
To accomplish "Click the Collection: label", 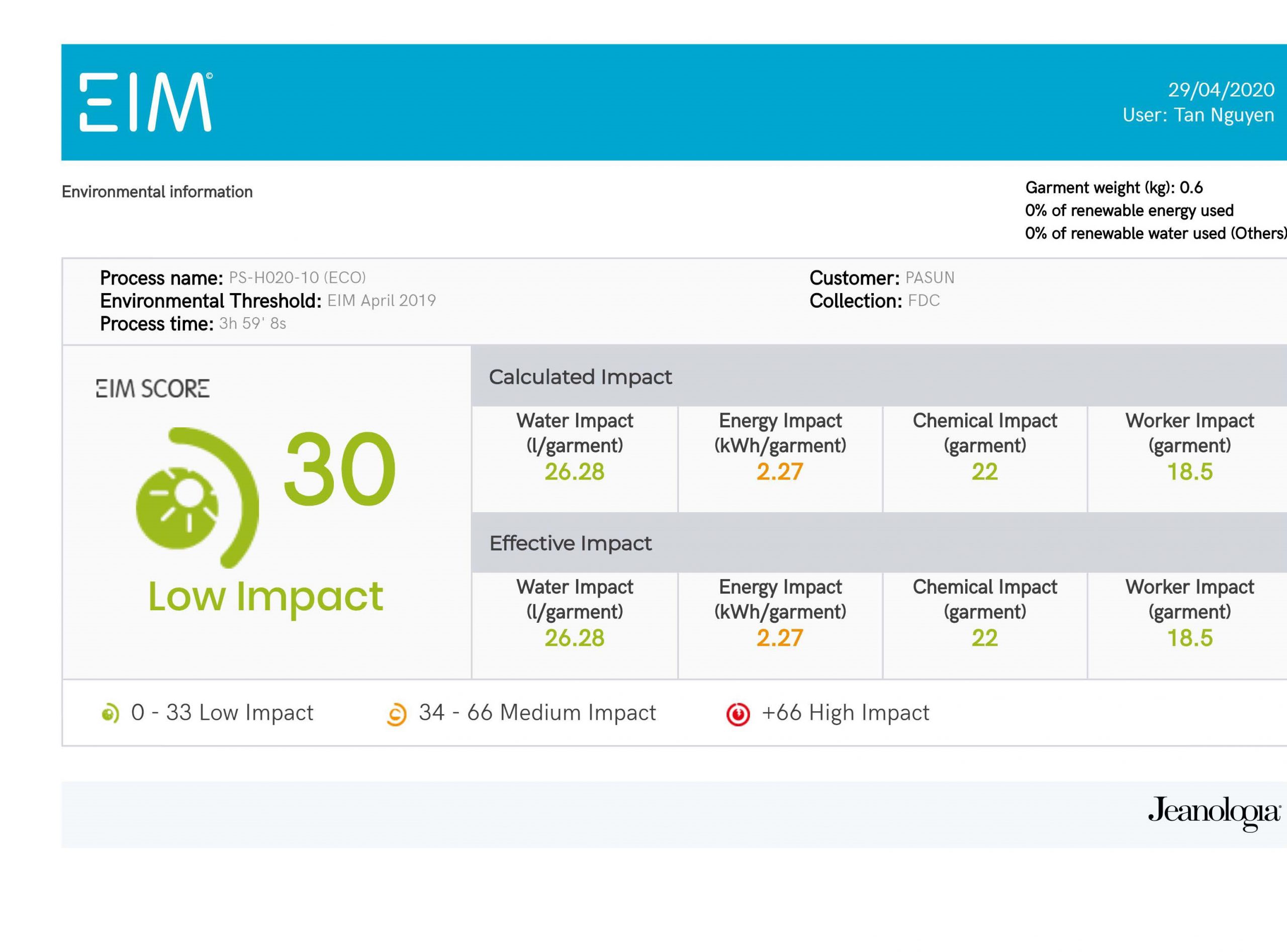I will pyautogui.click(x=856, y=302).
